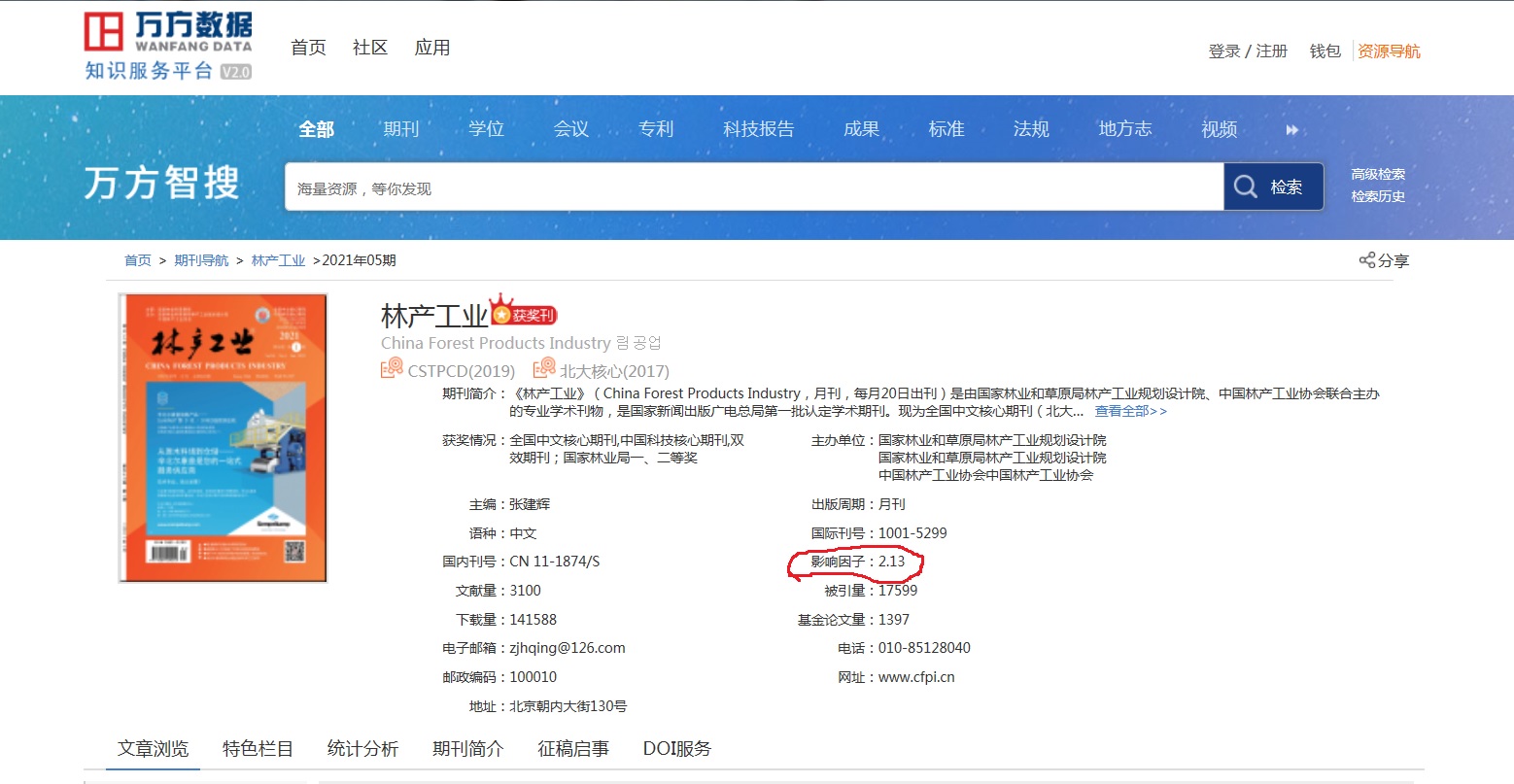This screenshot has height=784, width=1514.
Task: Click the impact factor value 2.13
Action: 891,562
